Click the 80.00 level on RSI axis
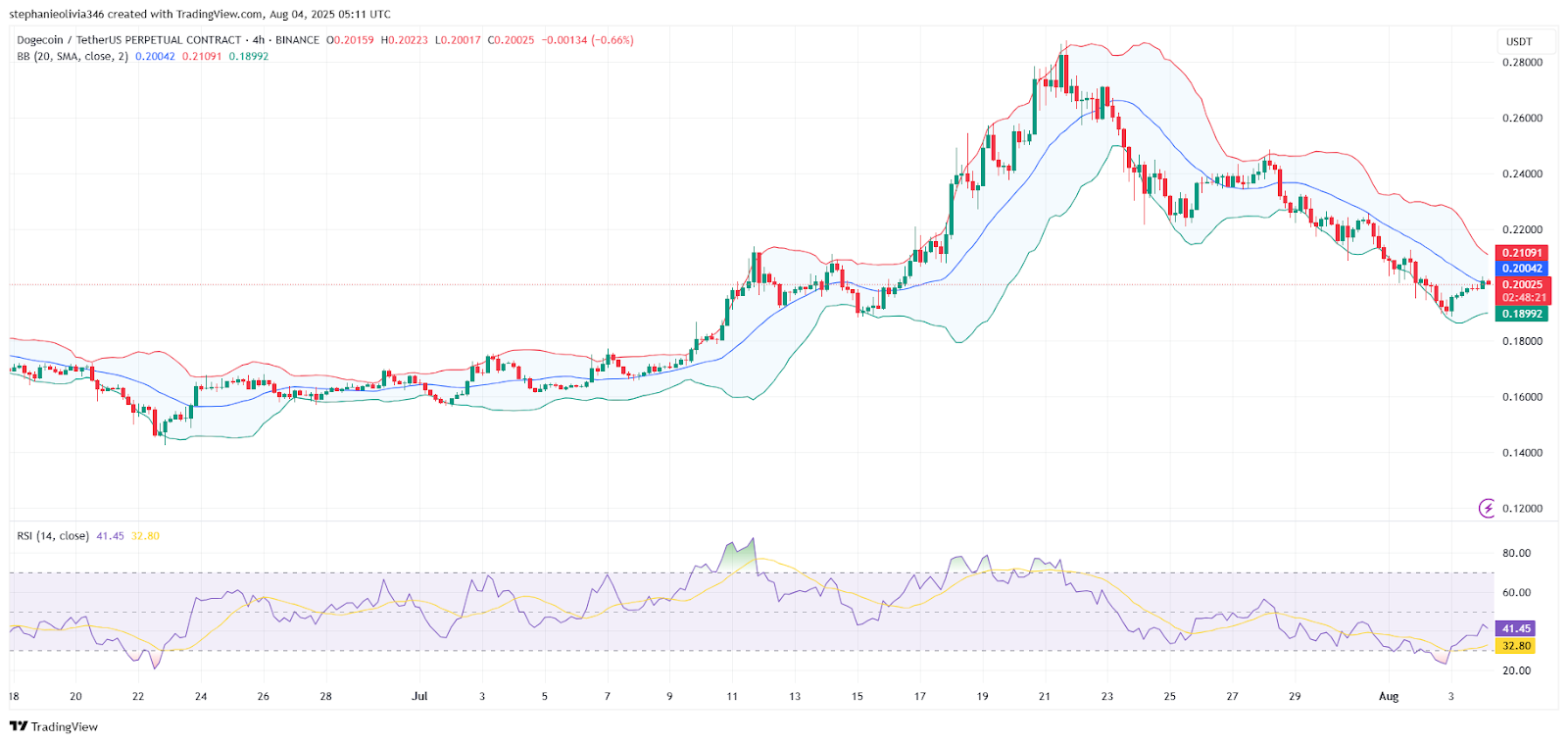 (1516, 553)
